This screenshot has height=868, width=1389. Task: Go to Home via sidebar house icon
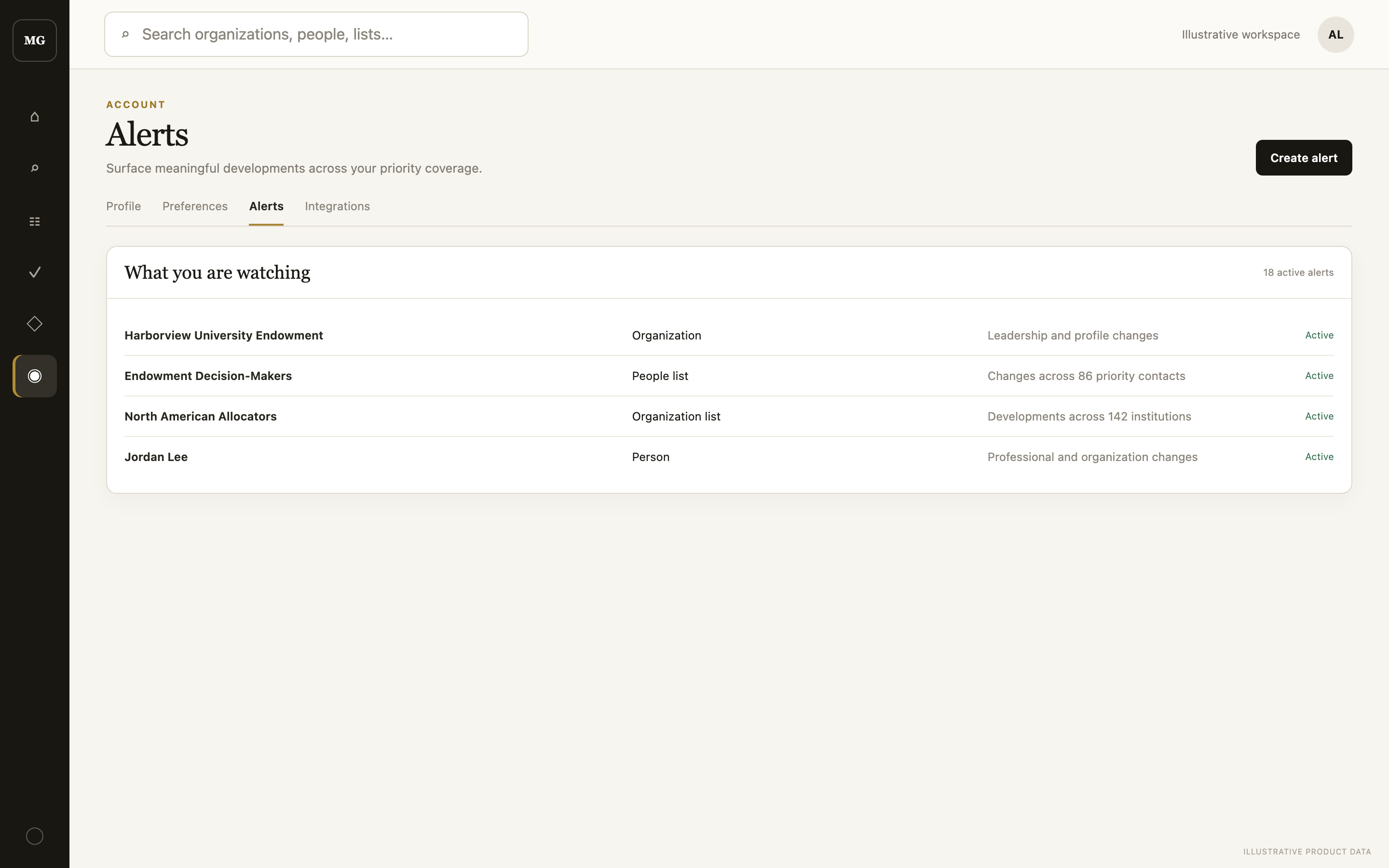(34, 117)
